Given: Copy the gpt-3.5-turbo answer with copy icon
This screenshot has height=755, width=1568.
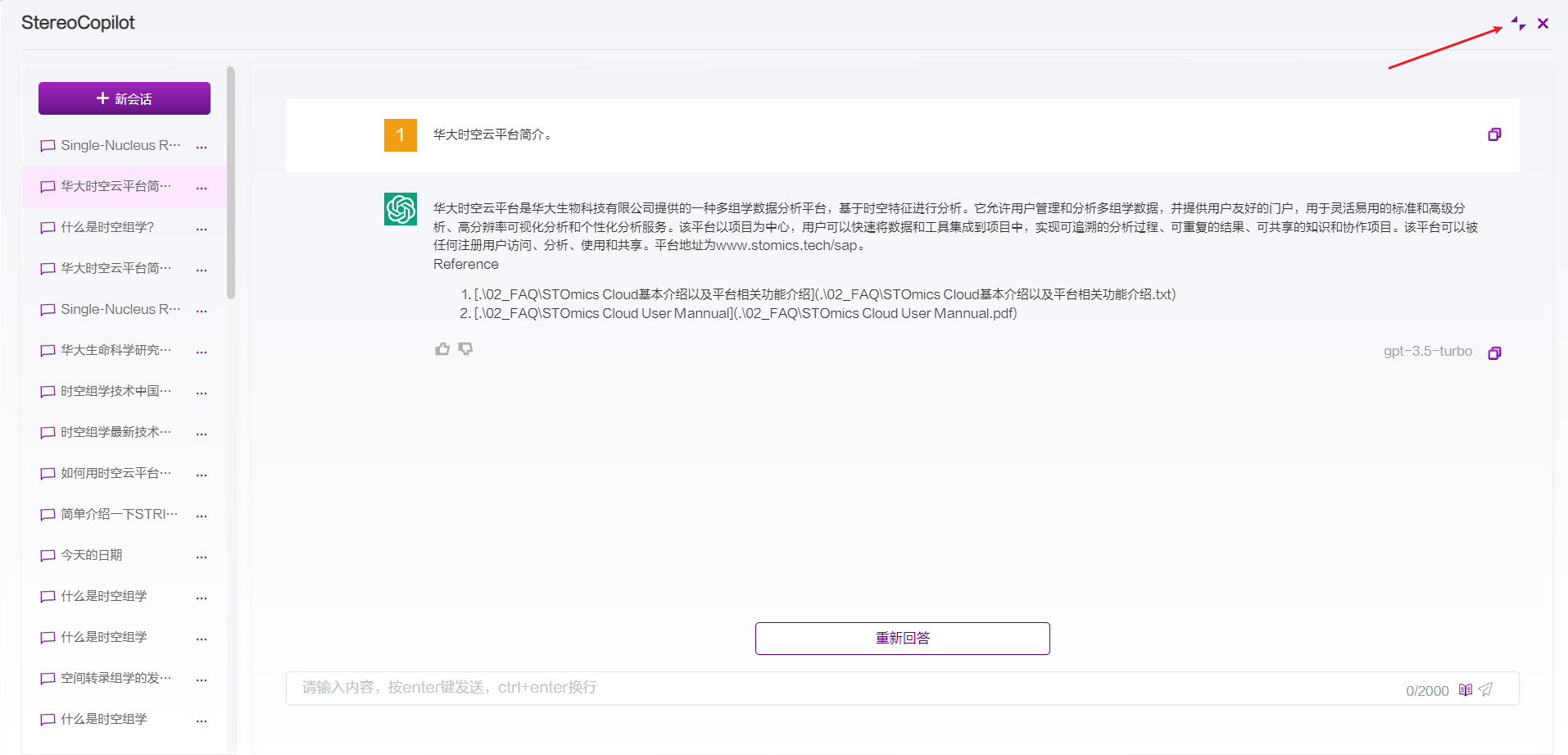Looking at the screenshot, I should tap(1494, 353).
